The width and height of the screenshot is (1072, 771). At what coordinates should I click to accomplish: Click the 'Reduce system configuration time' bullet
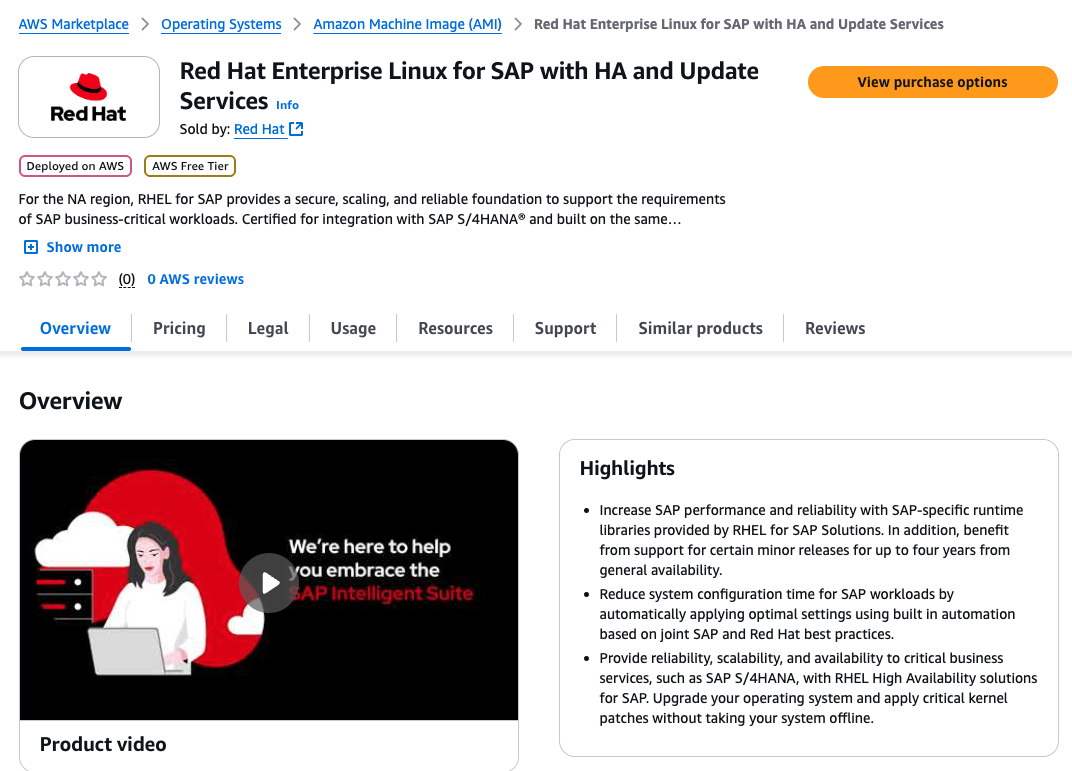[807, 614]
